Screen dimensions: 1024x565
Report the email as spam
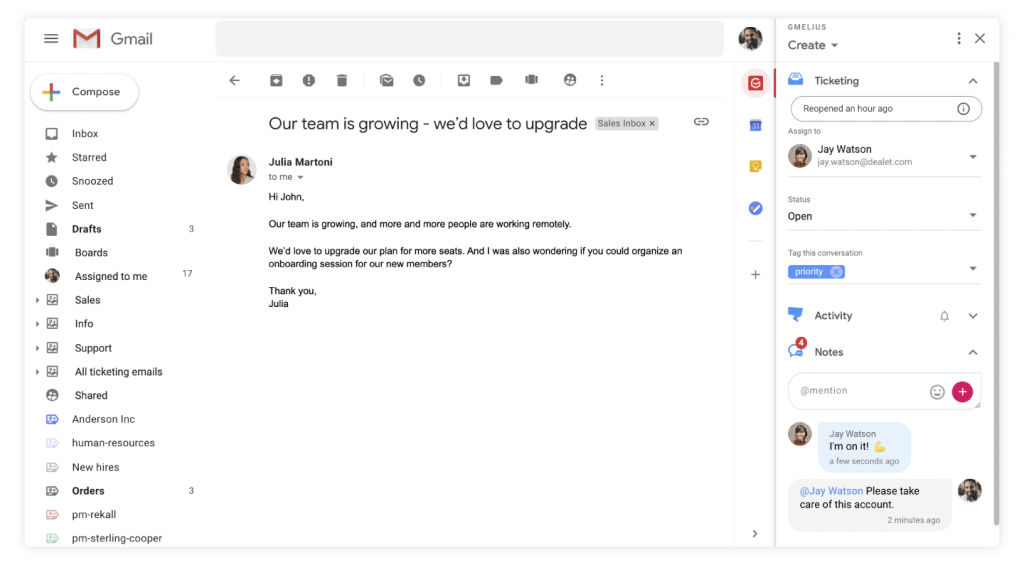(309, 80)
